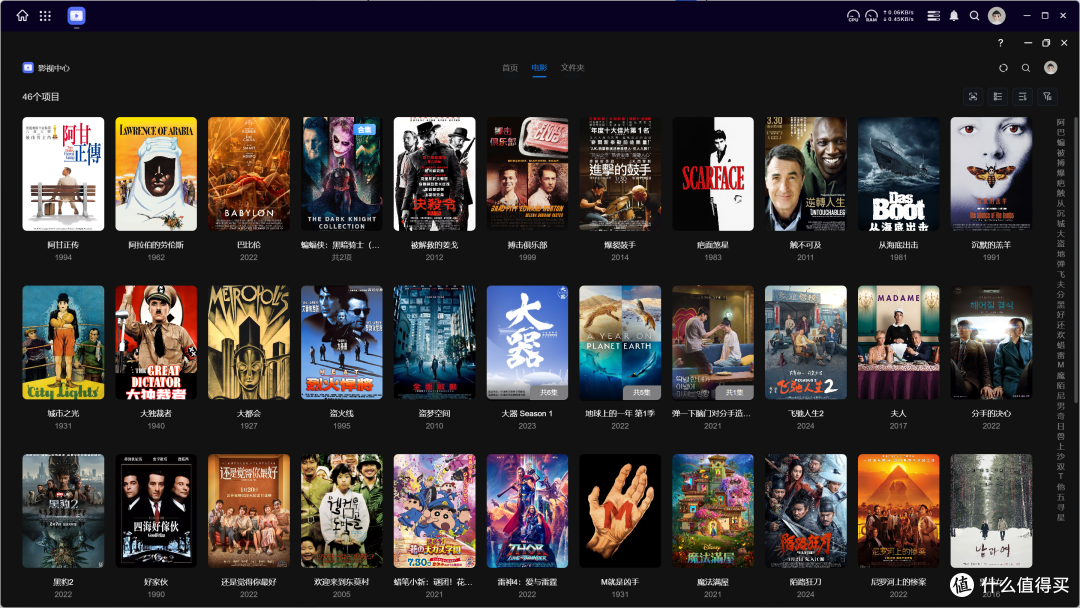Open video center profile avatar

click(x=1050, y=67)
